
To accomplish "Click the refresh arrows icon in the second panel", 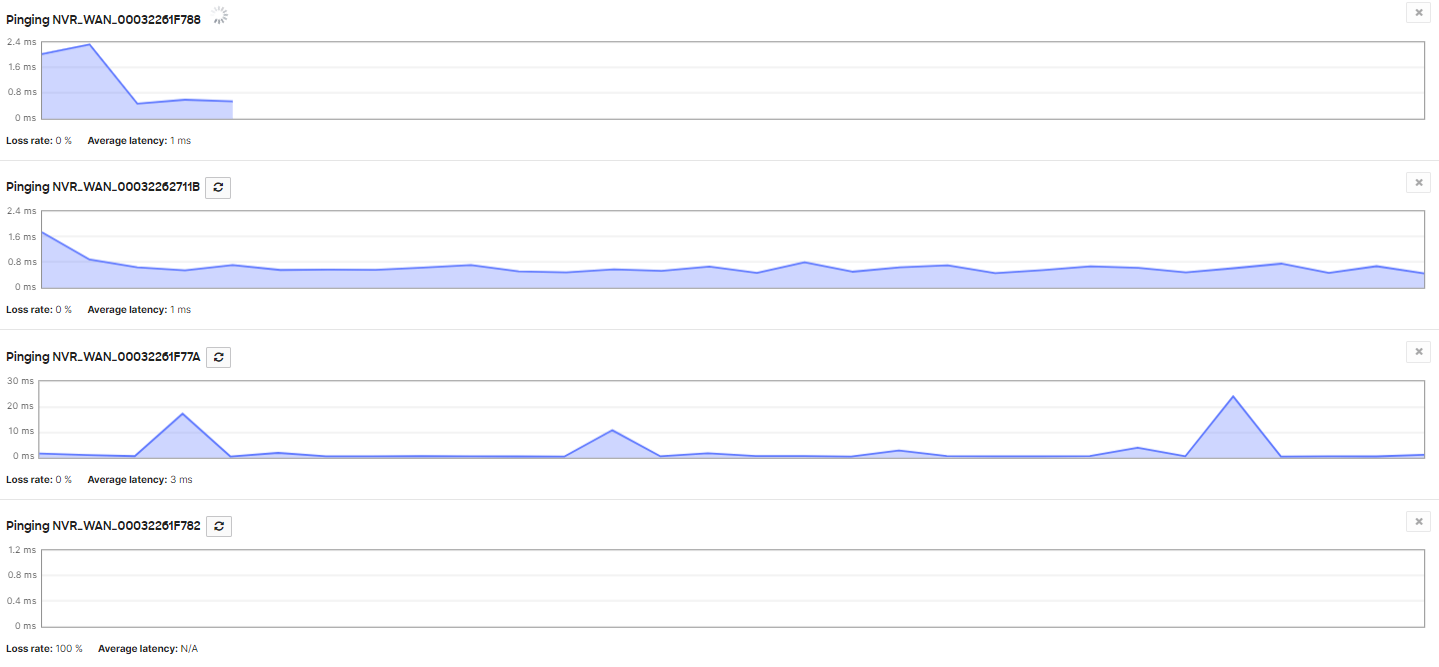I will pos(218,187).
